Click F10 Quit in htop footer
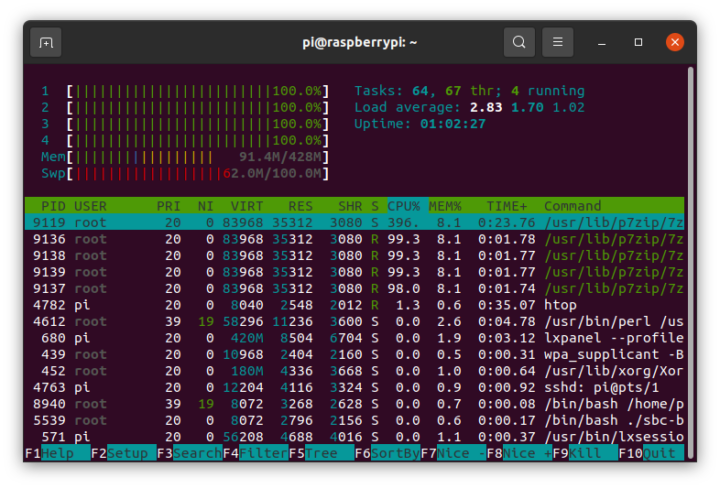The width and height of the screenshot is (720, 488). pos(651,453)
